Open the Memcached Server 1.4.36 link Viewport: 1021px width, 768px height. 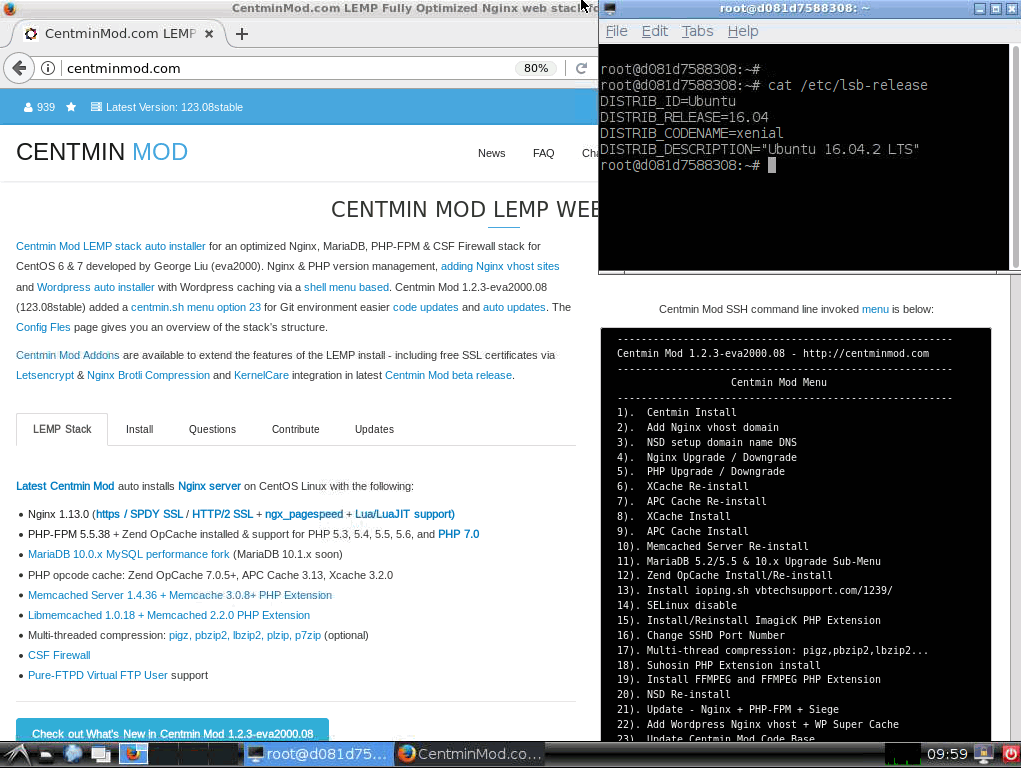coord(180,595)
